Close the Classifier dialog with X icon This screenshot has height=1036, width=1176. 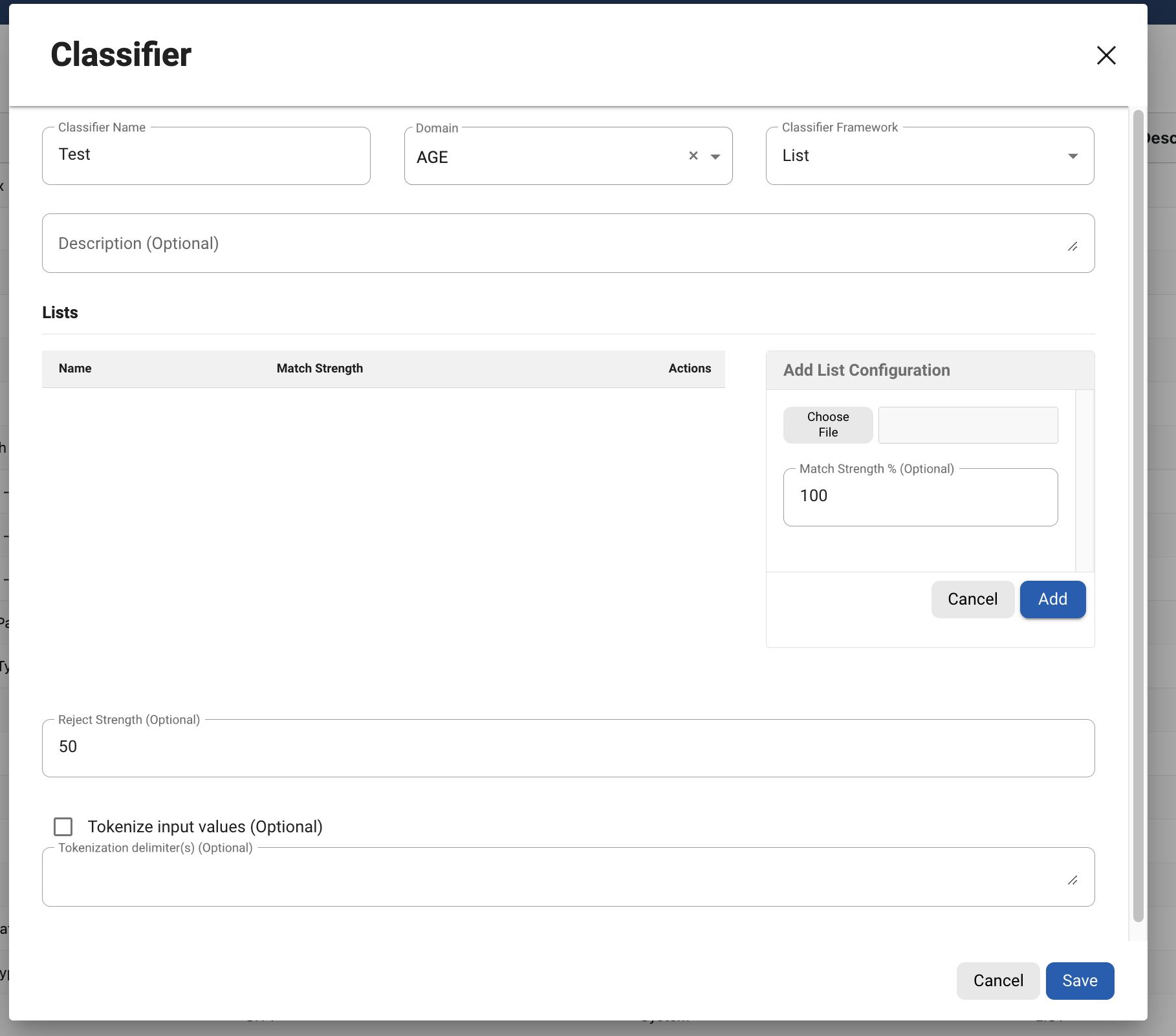pyautogui.click(x=1106, y=56)
